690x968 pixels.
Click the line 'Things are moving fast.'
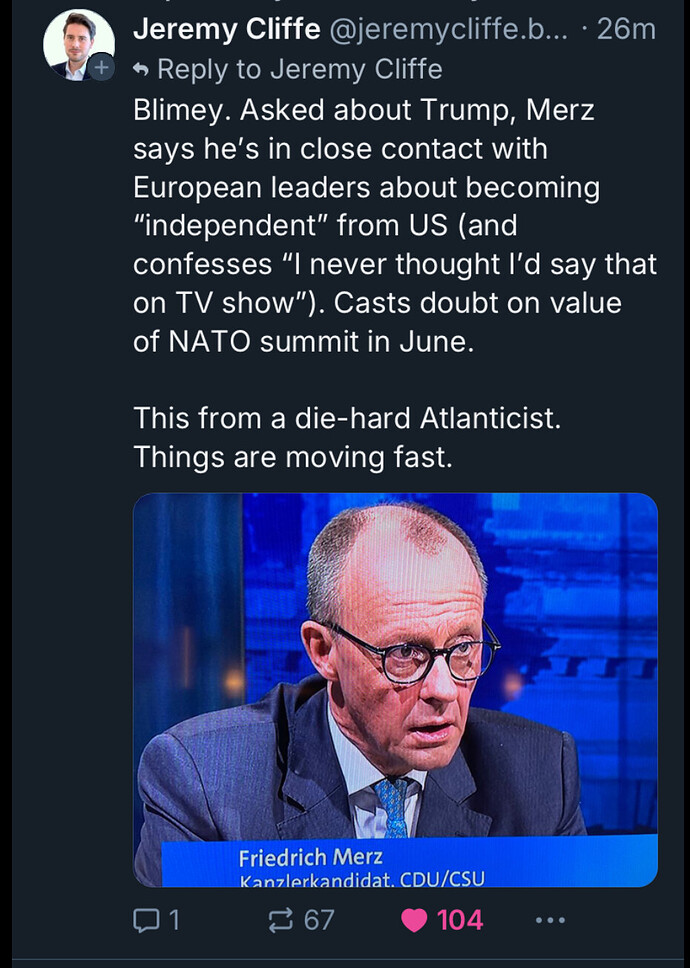[x=293, y=457]
